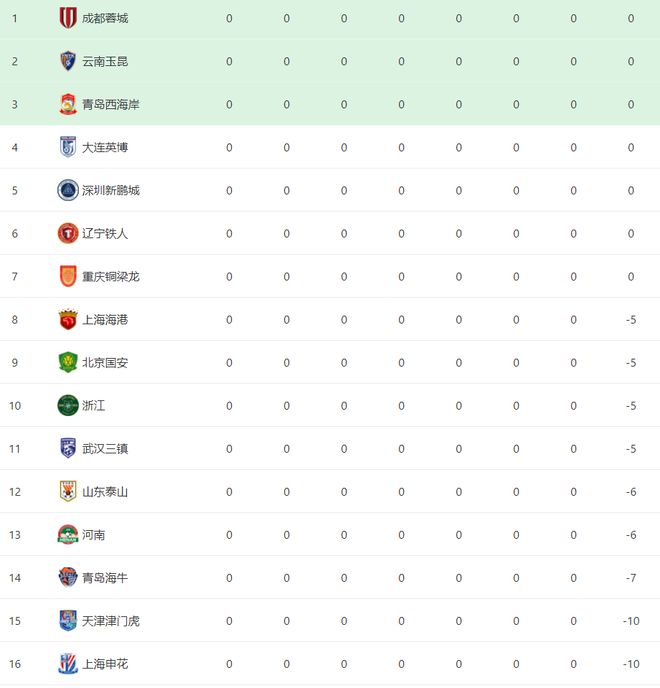This screenshot has height=688, width=660.
Task: Select the 上海海港 team name
Action: (105, 320)
